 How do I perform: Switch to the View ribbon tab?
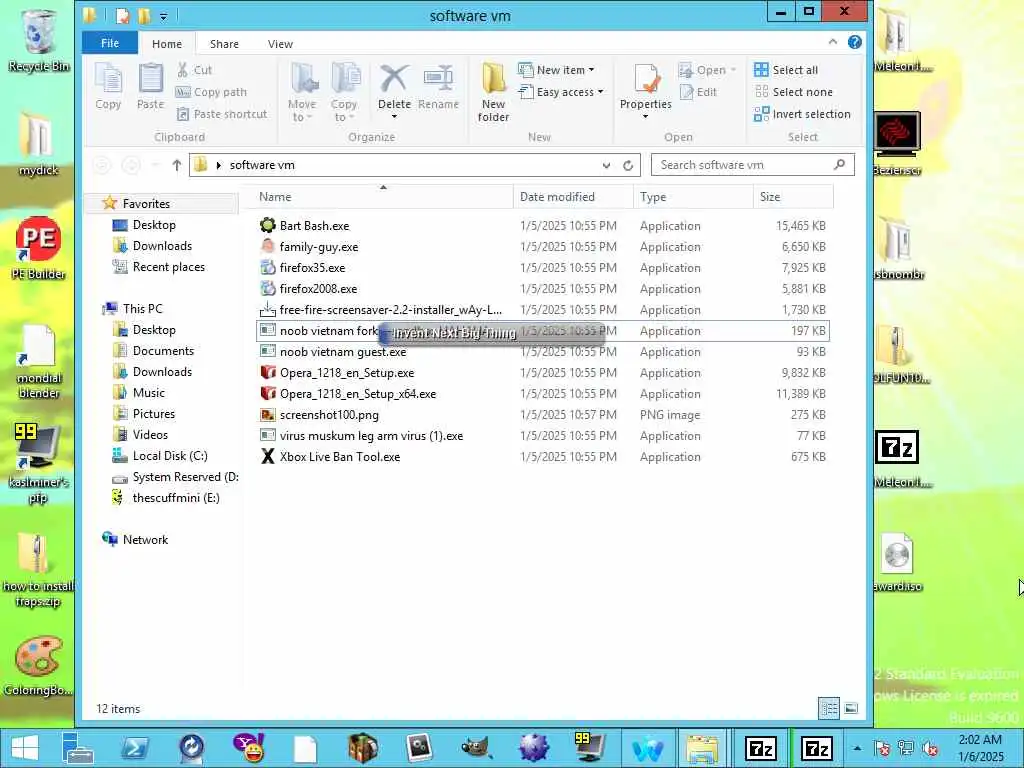click(x=280, y=44)
